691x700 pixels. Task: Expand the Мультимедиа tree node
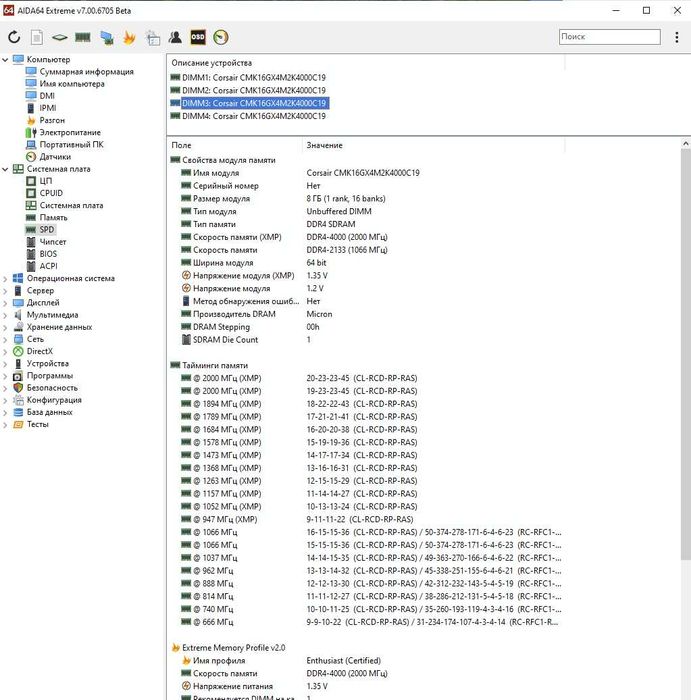[x=5, y=315]
